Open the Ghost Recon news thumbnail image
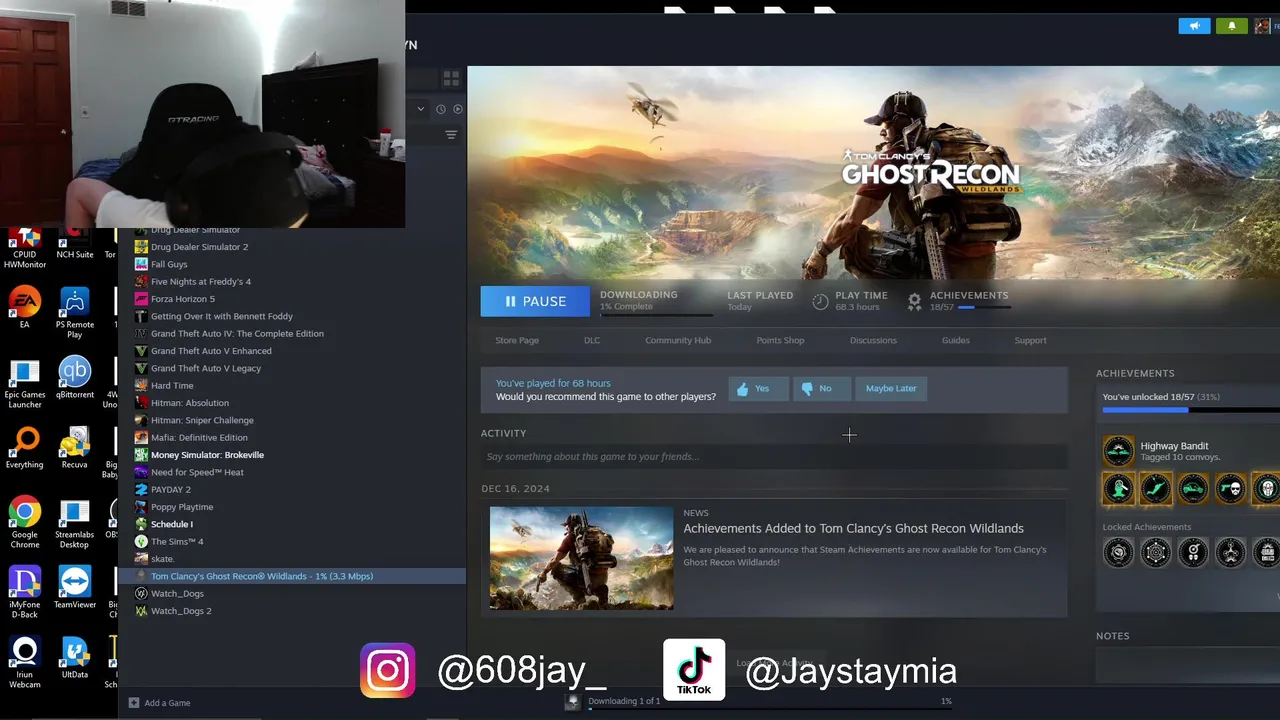The height and width of the screenshot is (720, 1280). point(582,558)
